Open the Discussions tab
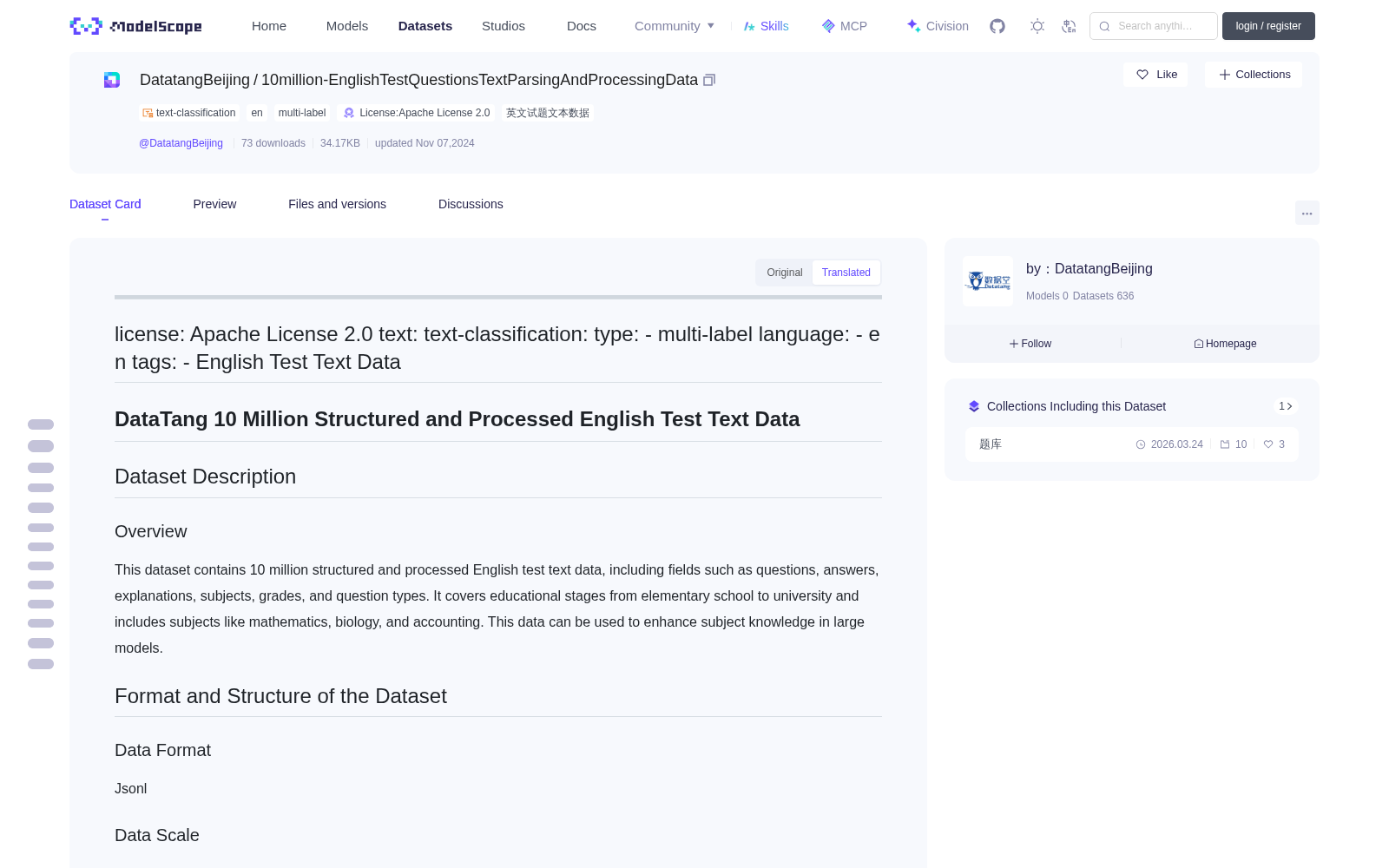This screenshot has width=1389, height=868. tap(471, 204)
